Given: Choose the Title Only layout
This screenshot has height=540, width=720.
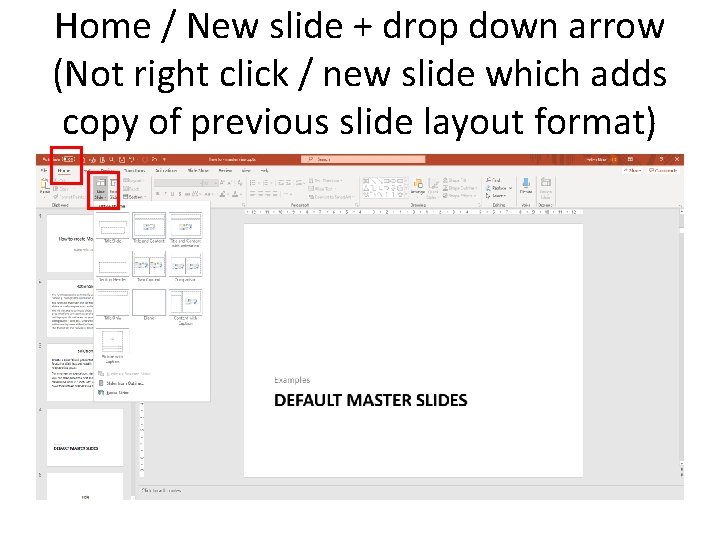Looking at the screenshot, I should pyautogui.click(x=112, y=305).
